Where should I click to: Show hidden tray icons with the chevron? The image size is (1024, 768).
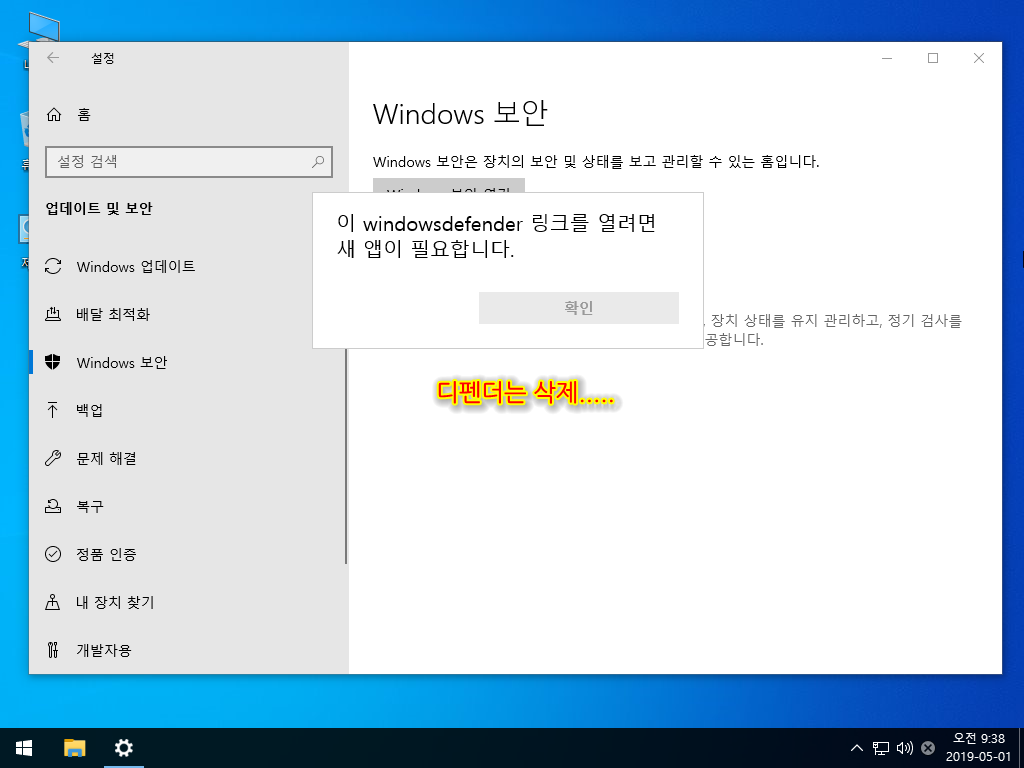857,748
